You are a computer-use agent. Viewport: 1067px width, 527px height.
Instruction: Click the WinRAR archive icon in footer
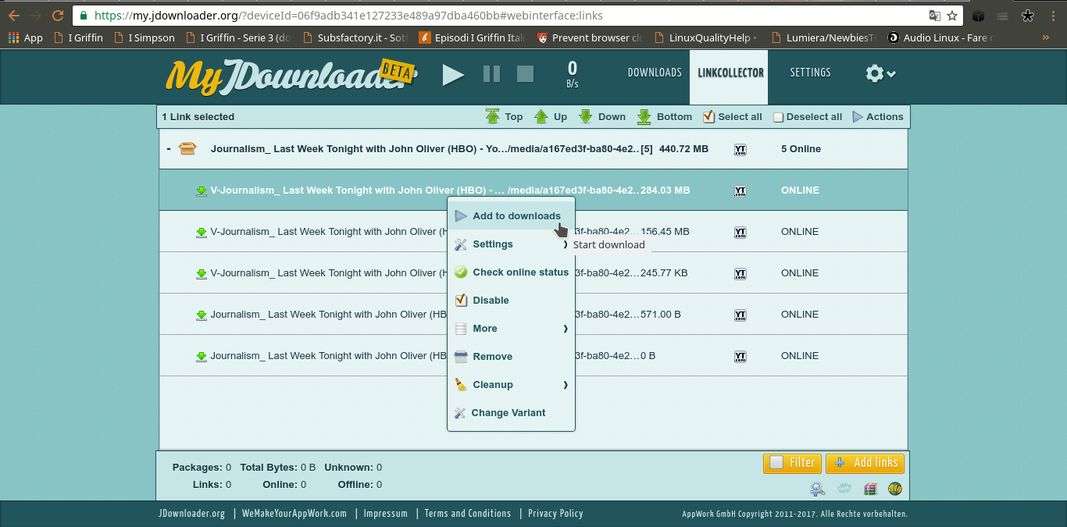[869, 489]
